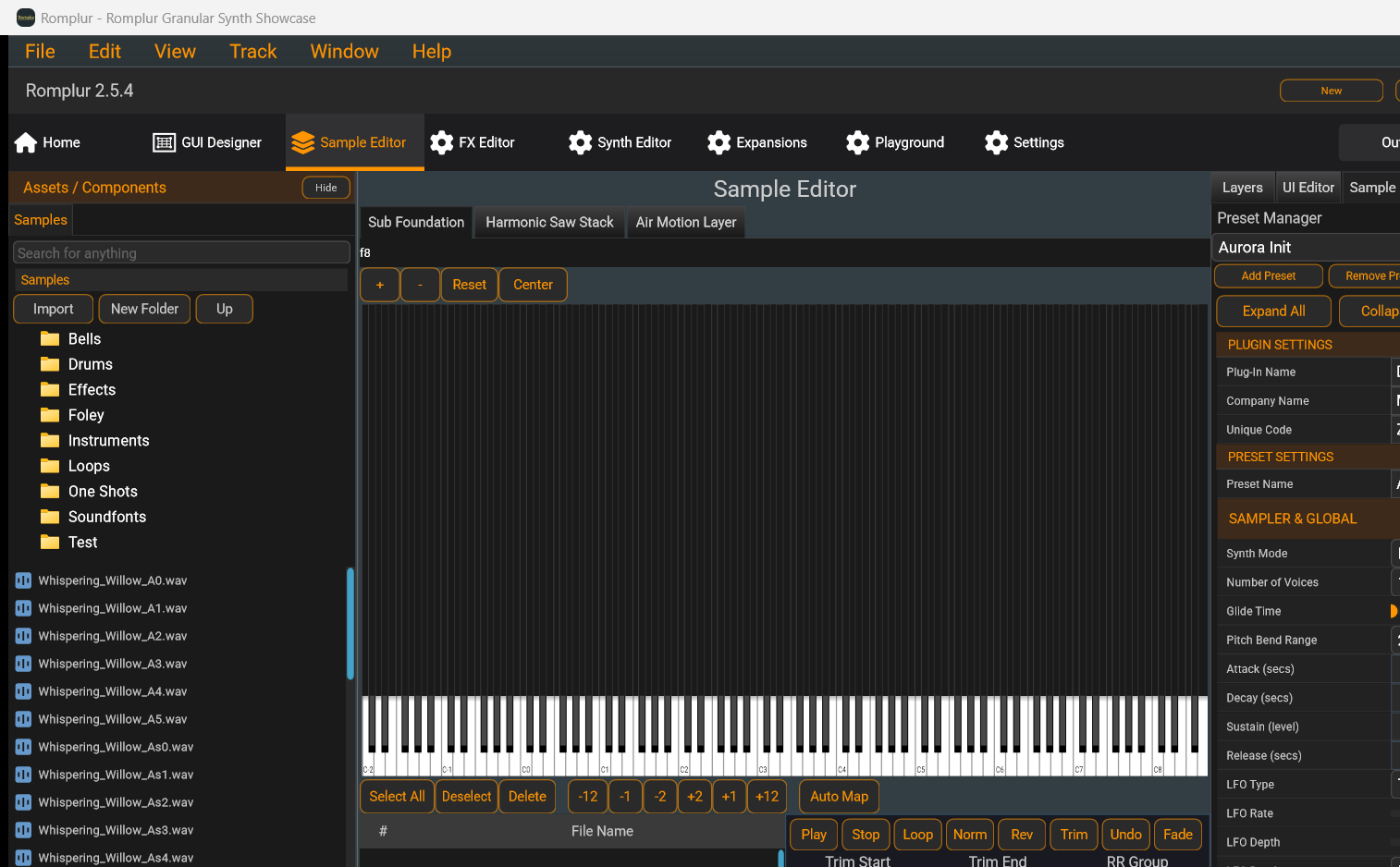
Task: Click the Home house icon
Action: [x=26, y=142]
